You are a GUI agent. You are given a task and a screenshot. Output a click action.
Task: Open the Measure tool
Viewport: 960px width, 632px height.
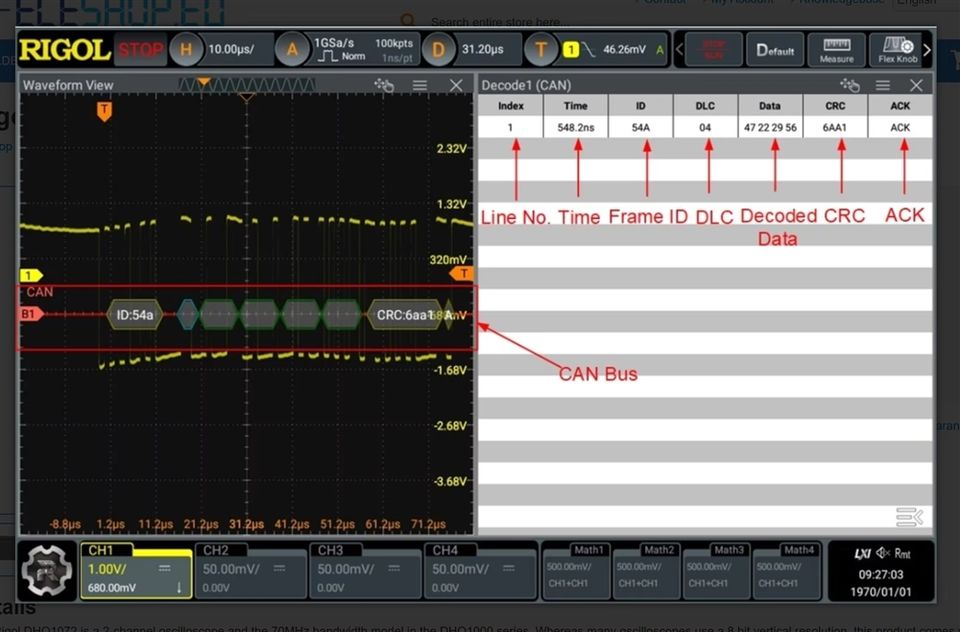click(x=836, y=50)
